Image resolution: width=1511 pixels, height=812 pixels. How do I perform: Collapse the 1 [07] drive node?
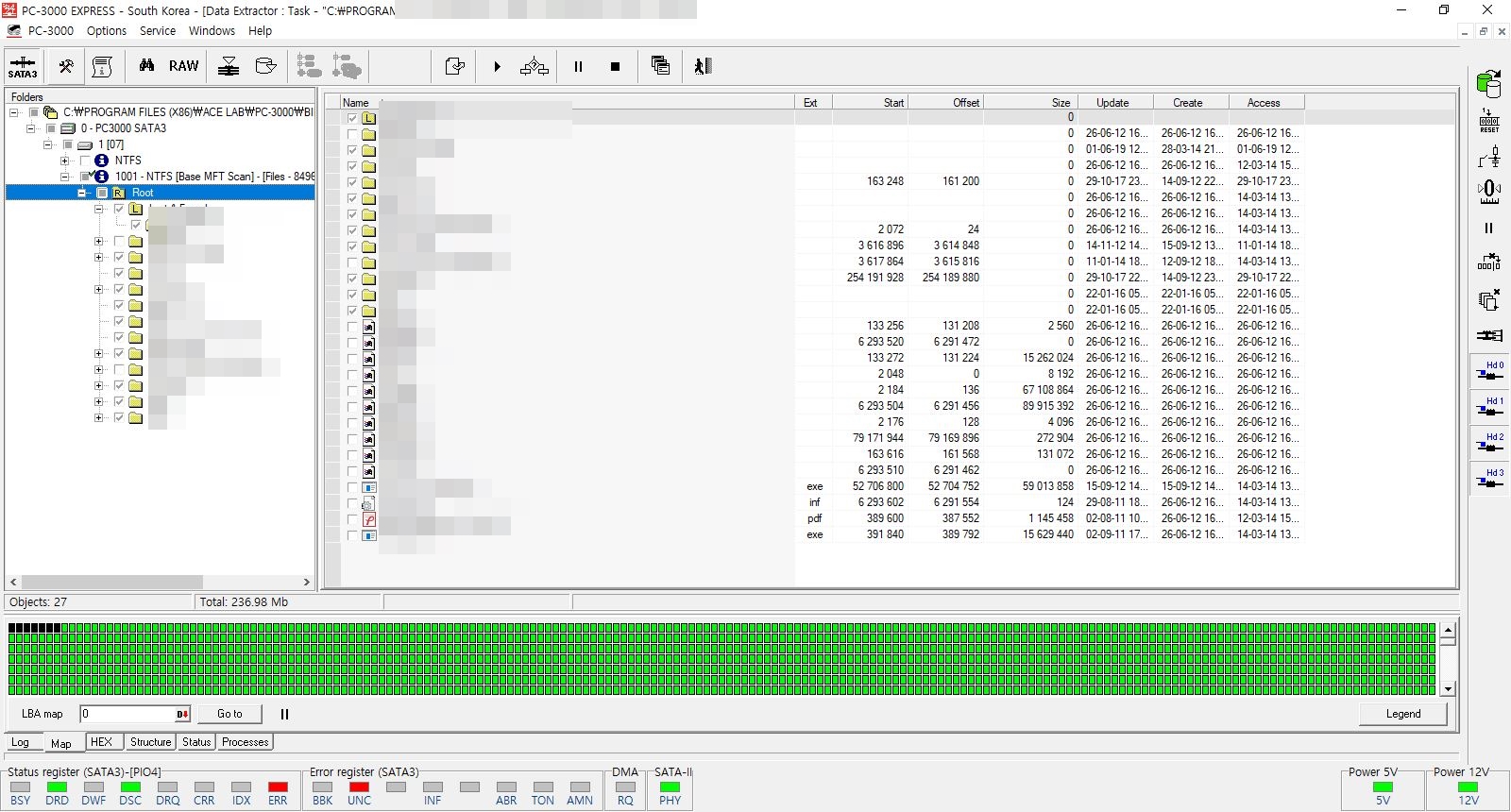pyautogui.click(x=48, y=144)
